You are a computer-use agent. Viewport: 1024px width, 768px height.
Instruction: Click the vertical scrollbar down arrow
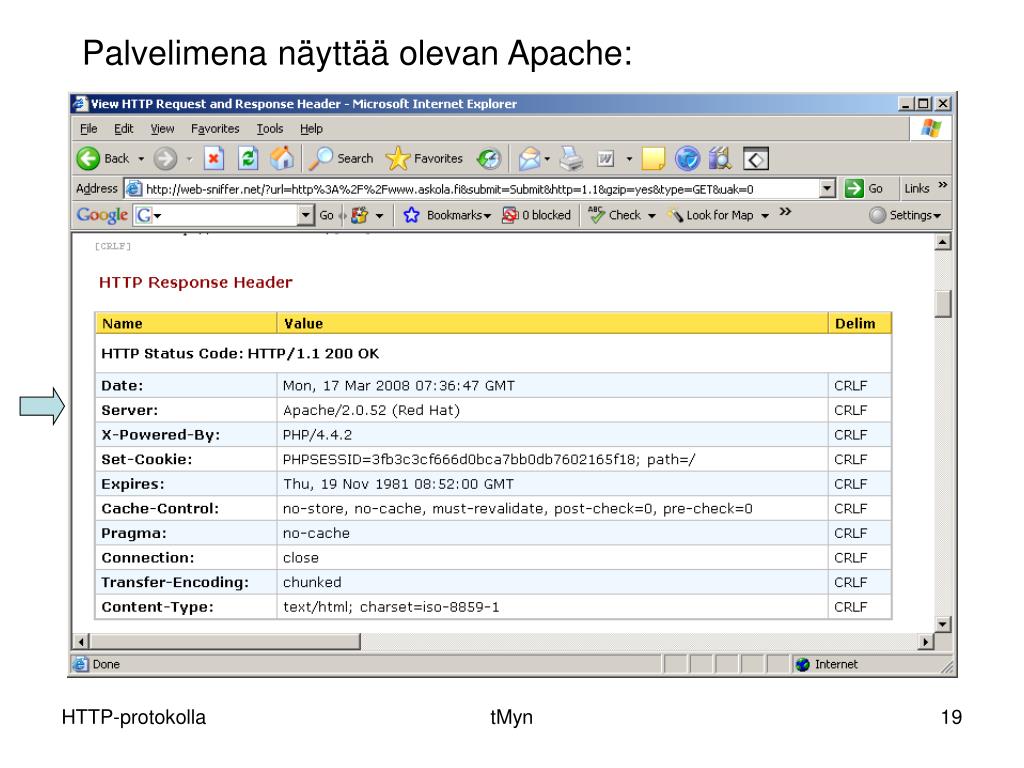click(x=942, y=625)
